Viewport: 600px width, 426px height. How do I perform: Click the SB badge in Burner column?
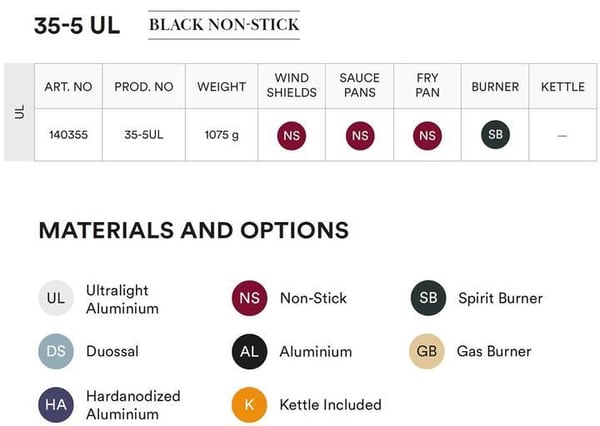point(495,134)
